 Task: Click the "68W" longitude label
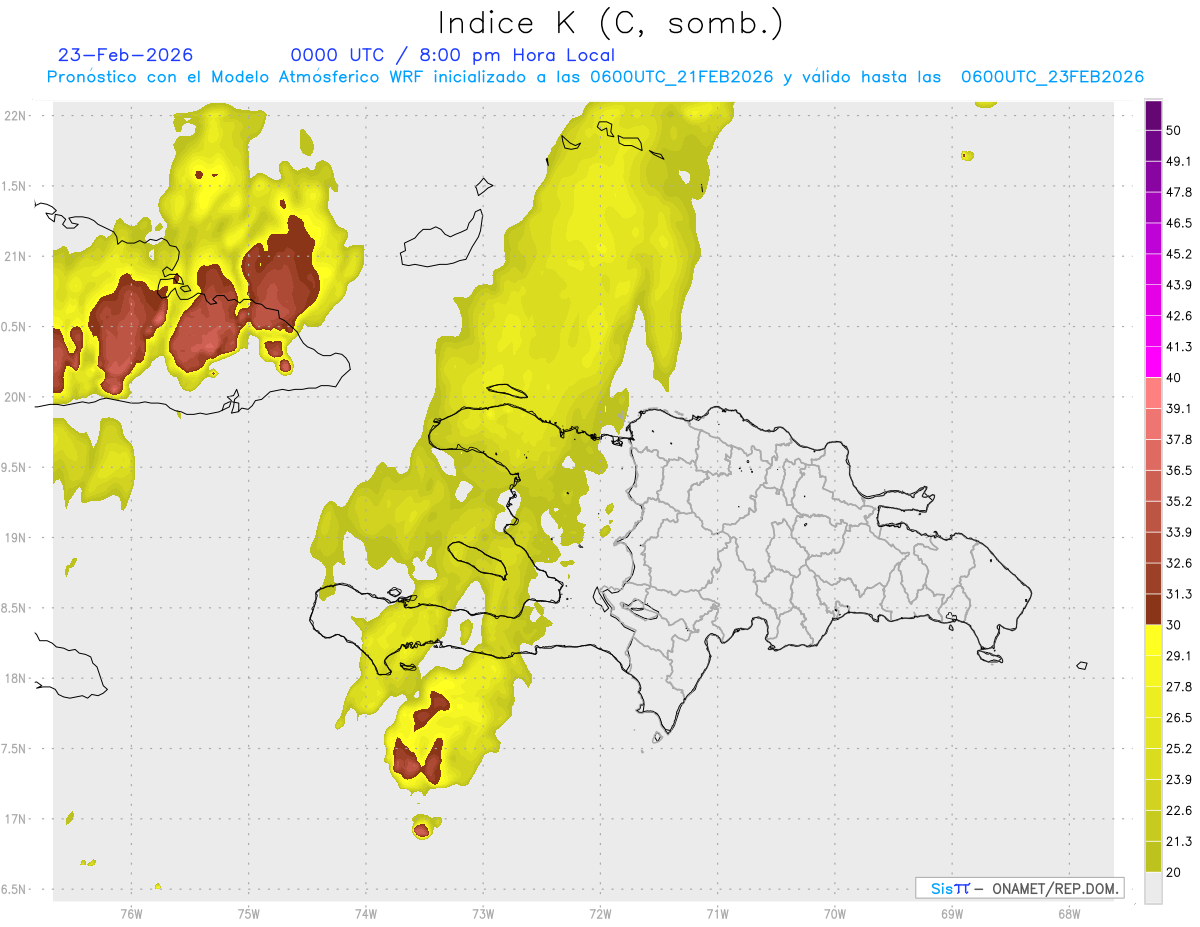1068,913
